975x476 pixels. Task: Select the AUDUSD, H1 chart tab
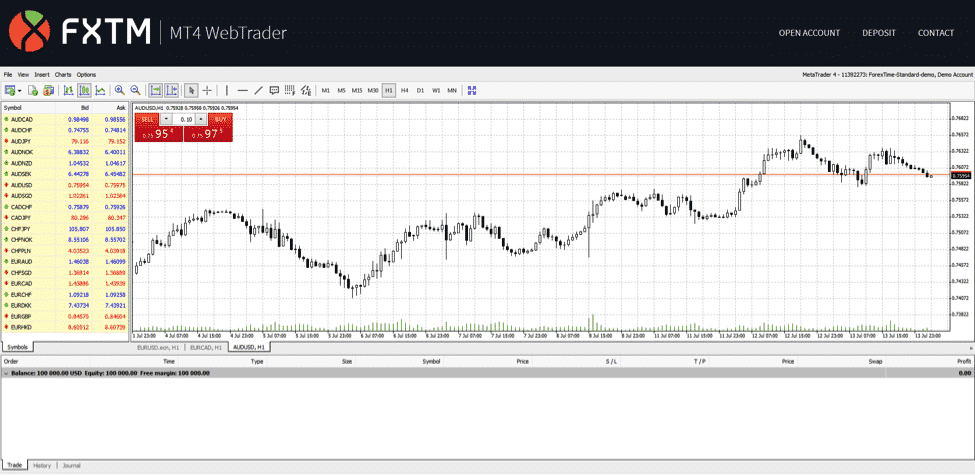click(249, 347)
